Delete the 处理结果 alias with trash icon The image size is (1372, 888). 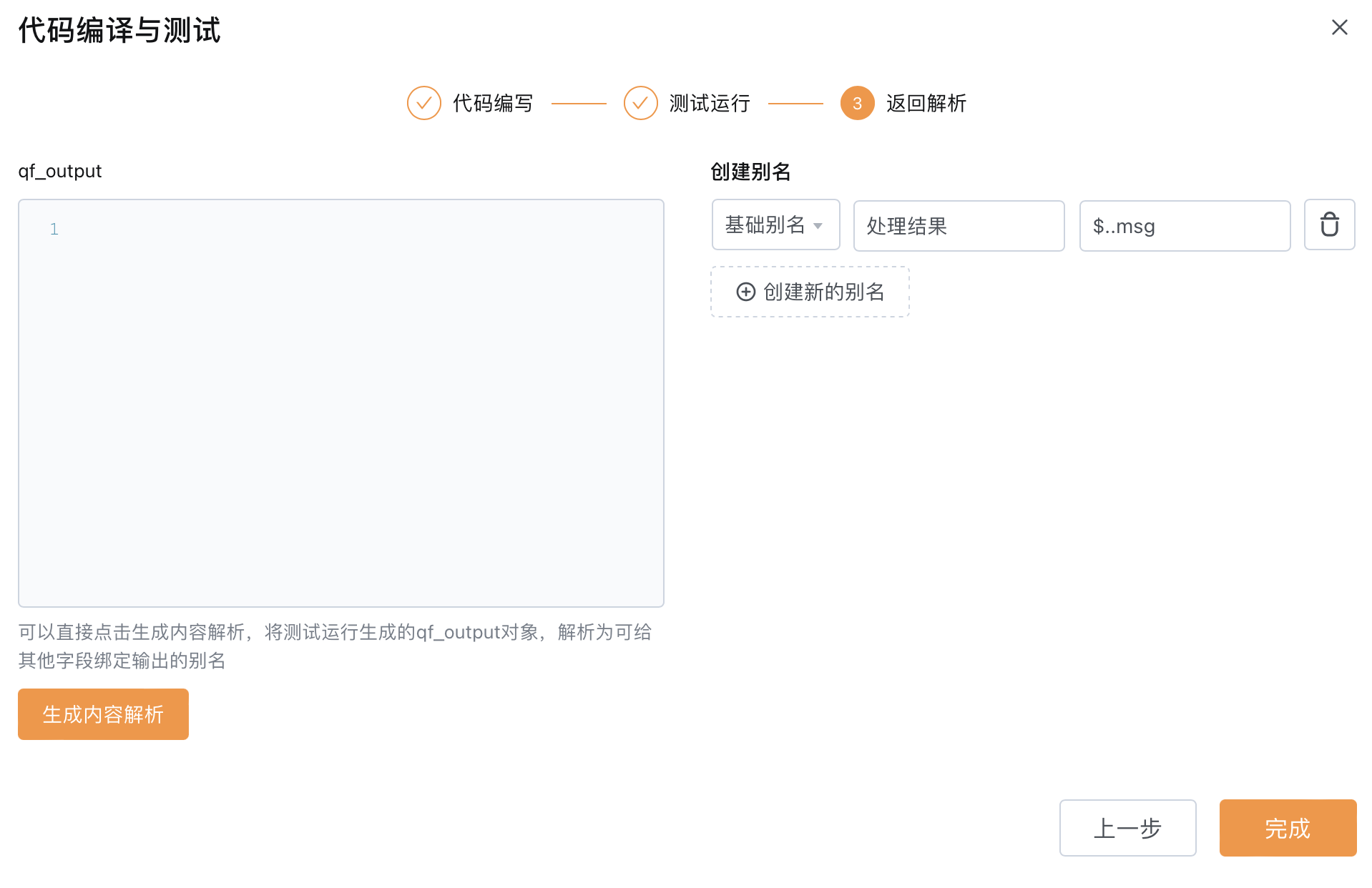1329,225
